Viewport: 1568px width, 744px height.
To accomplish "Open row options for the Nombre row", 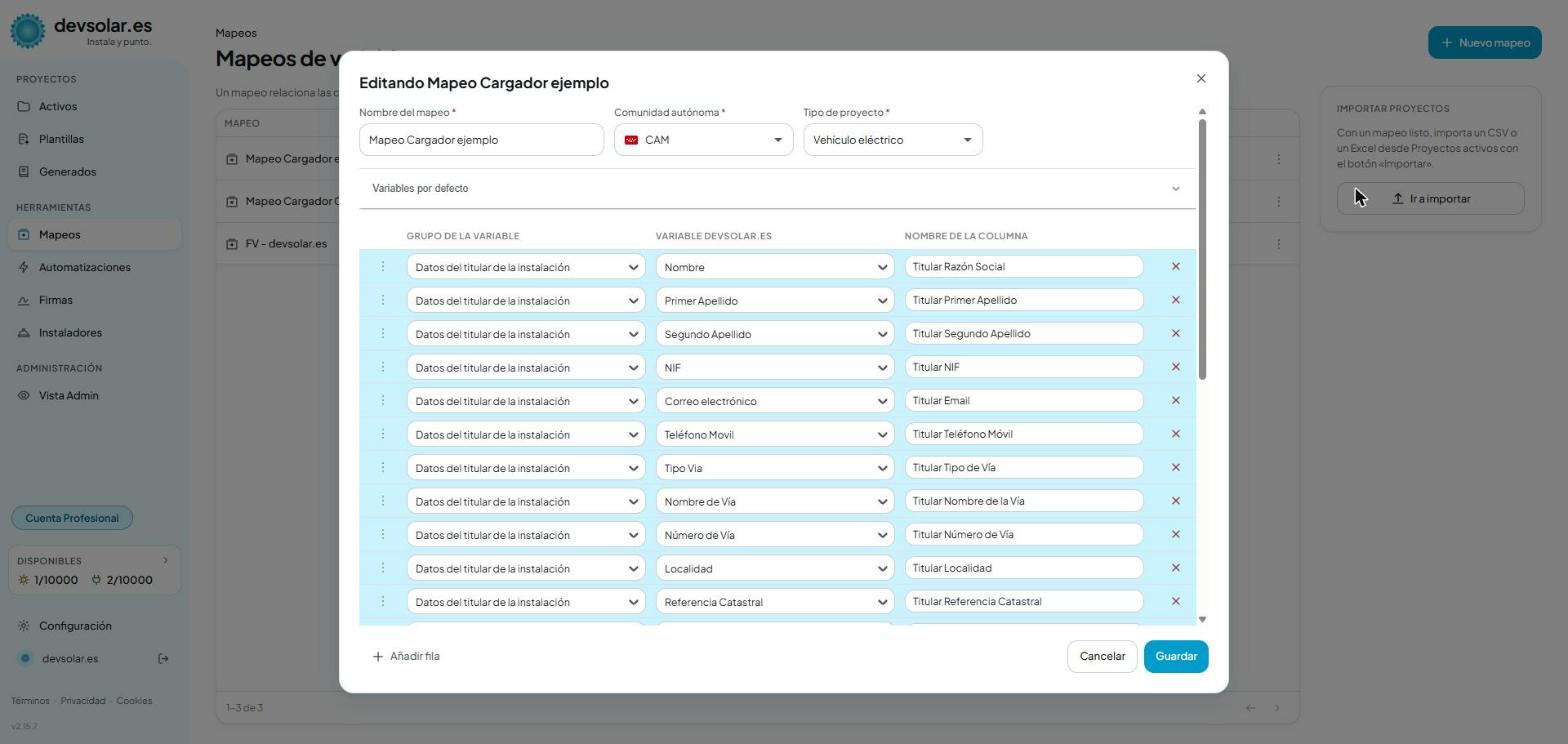I will pyautogui.click(x=383, y=267).
